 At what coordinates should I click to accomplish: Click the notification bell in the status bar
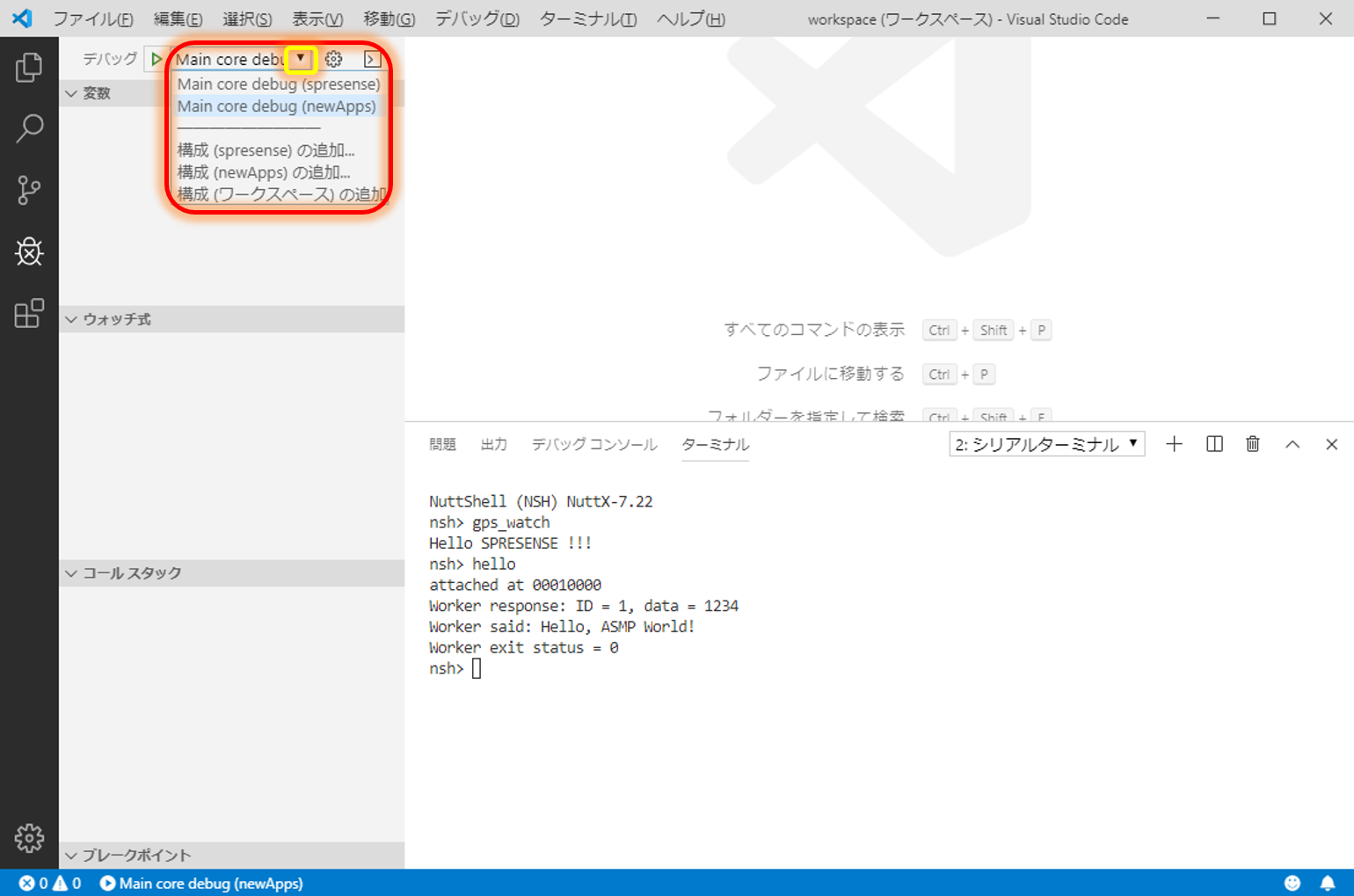point(1328,882)
